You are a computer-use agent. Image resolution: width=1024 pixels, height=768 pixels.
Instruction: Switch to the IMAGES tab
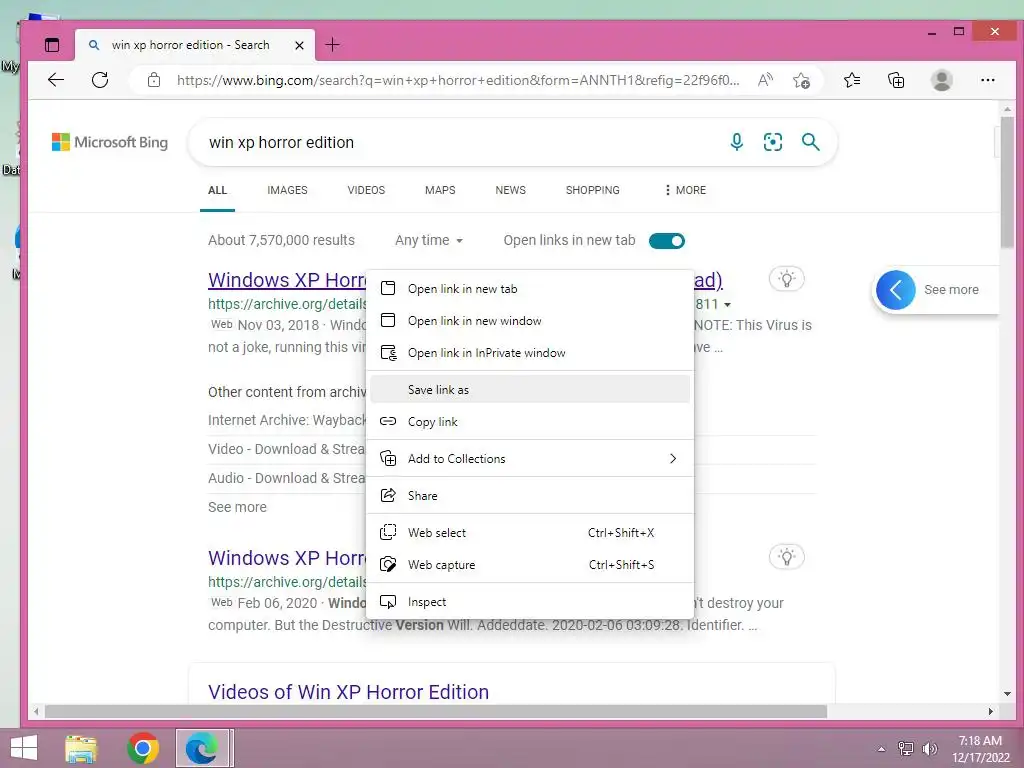[x=287, y=190]
